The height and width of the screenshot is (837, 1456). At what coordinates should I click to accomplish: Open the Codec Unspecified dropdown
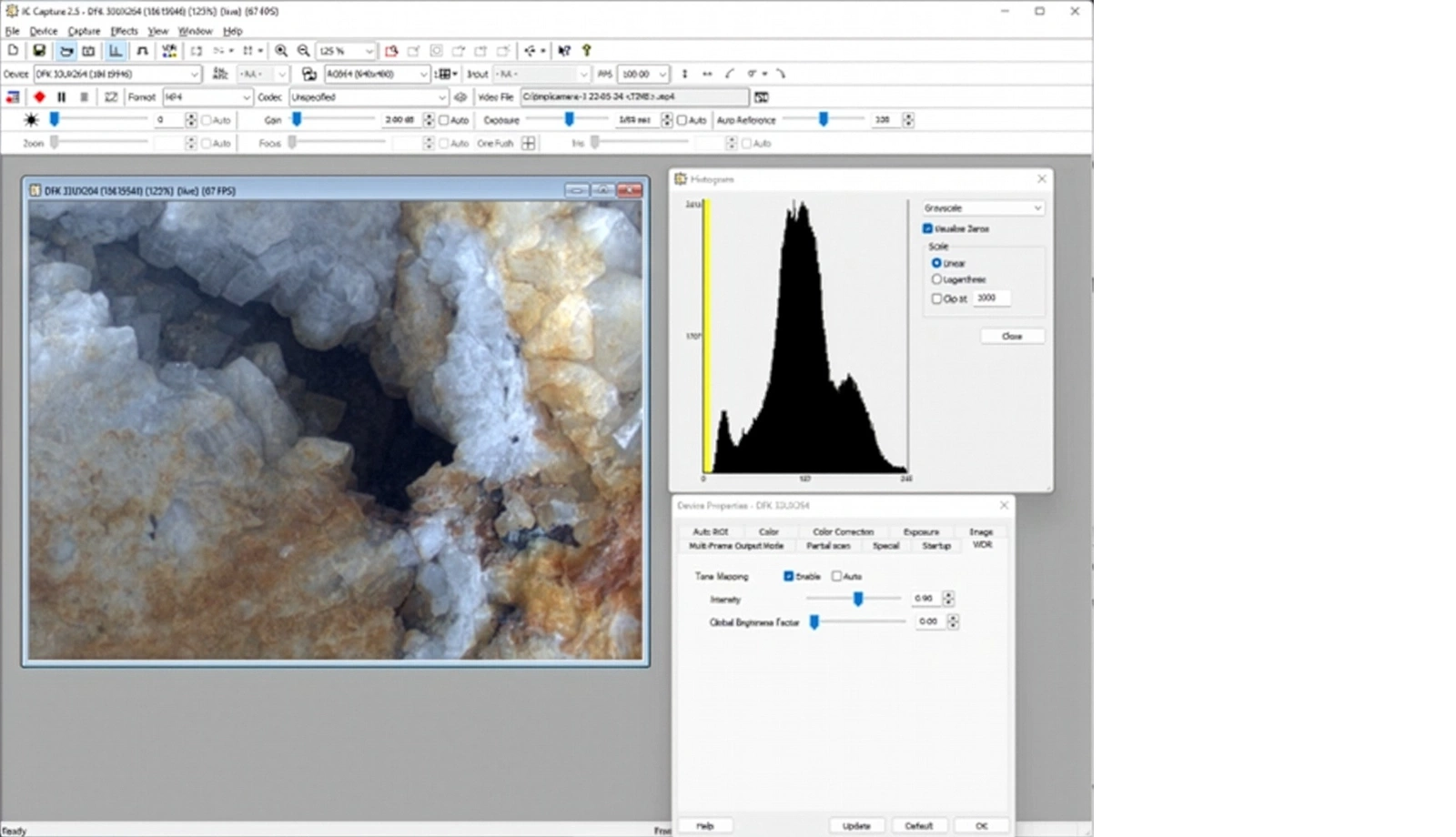pos(369,97)
